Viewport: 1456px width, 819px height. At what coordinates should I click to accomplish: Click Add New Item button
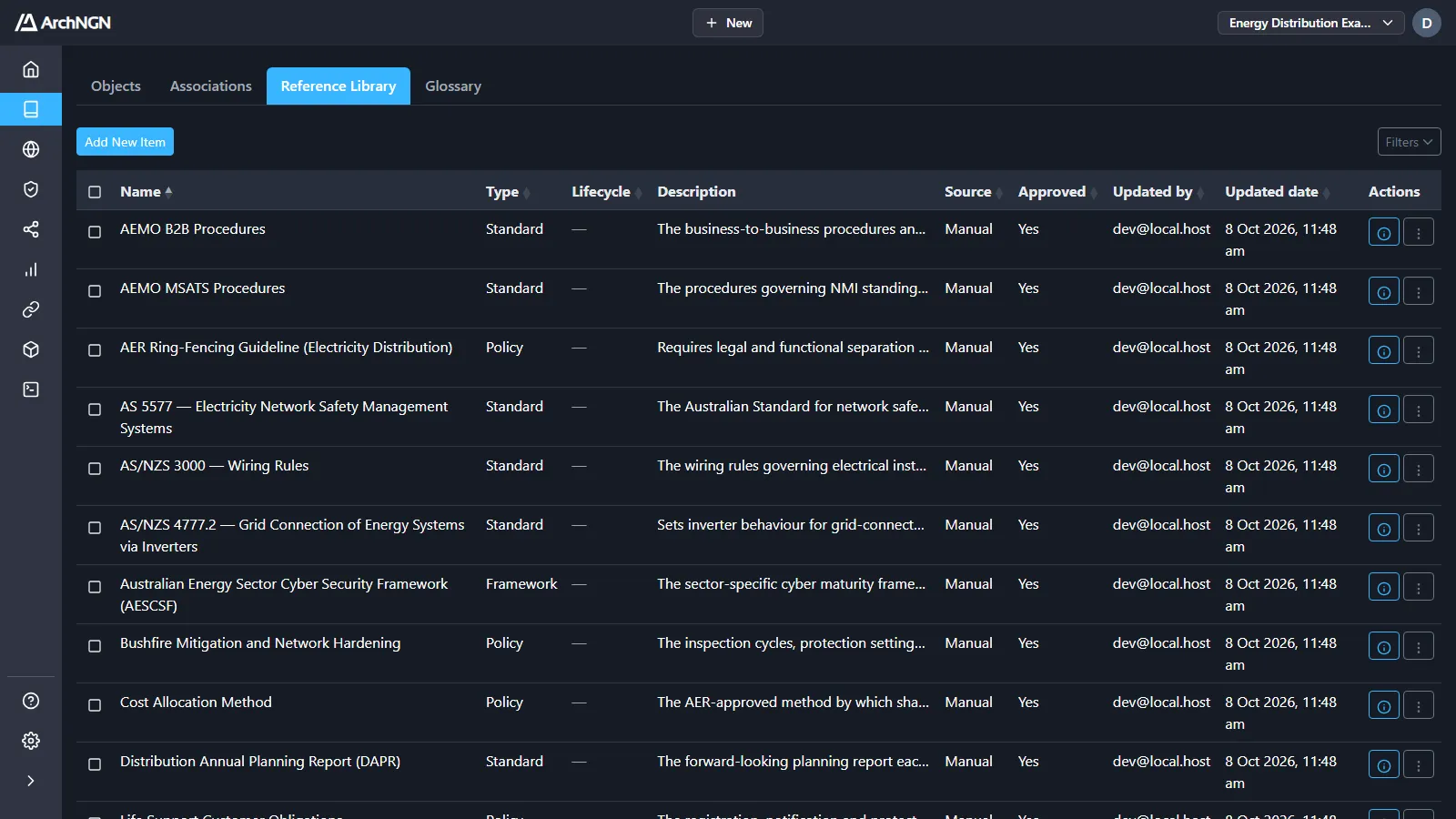(x=125, y=142)
